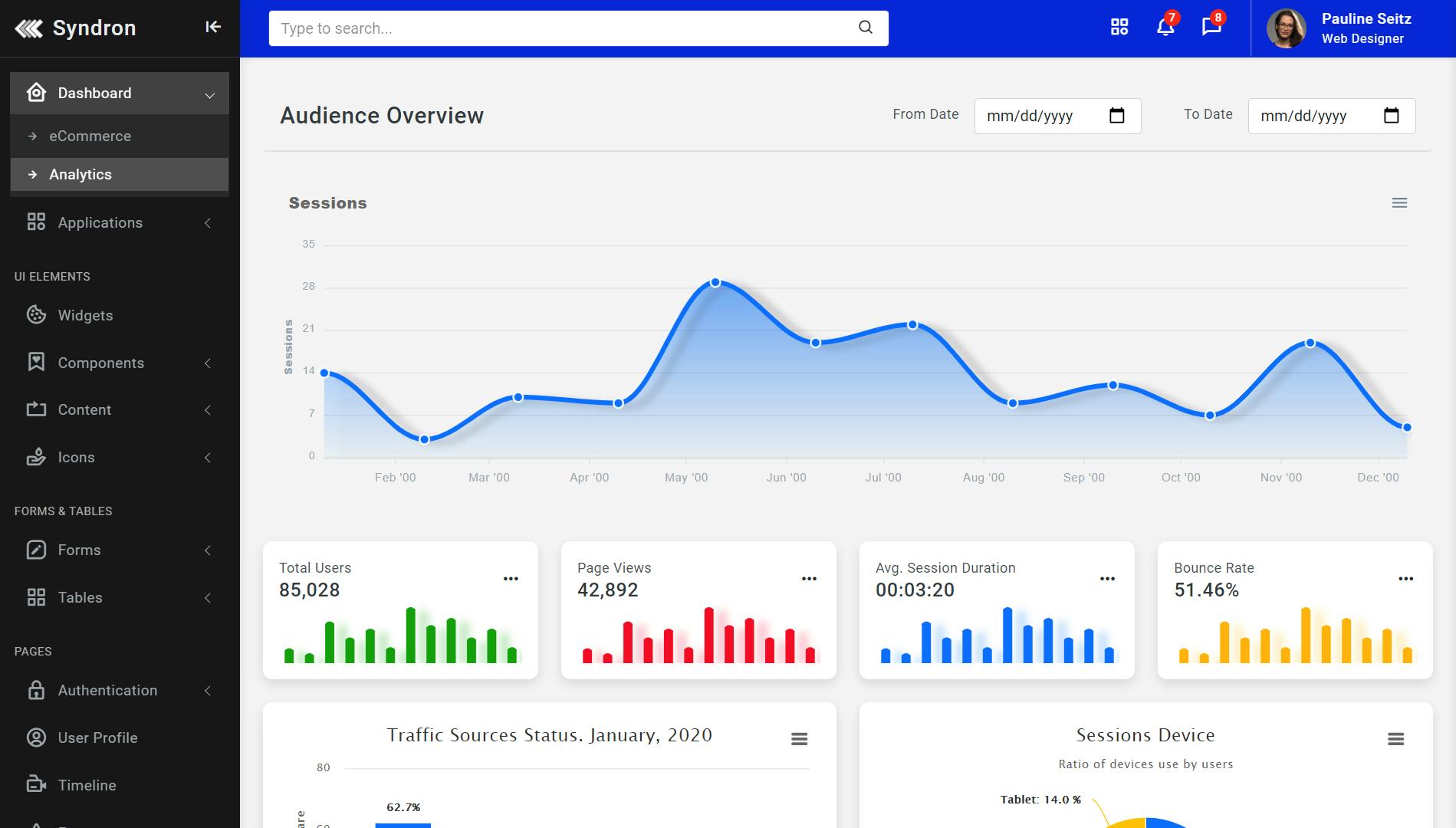Click the Widgets cookie icon
This screenshot has width=1456, height=828.
(36, 315)
